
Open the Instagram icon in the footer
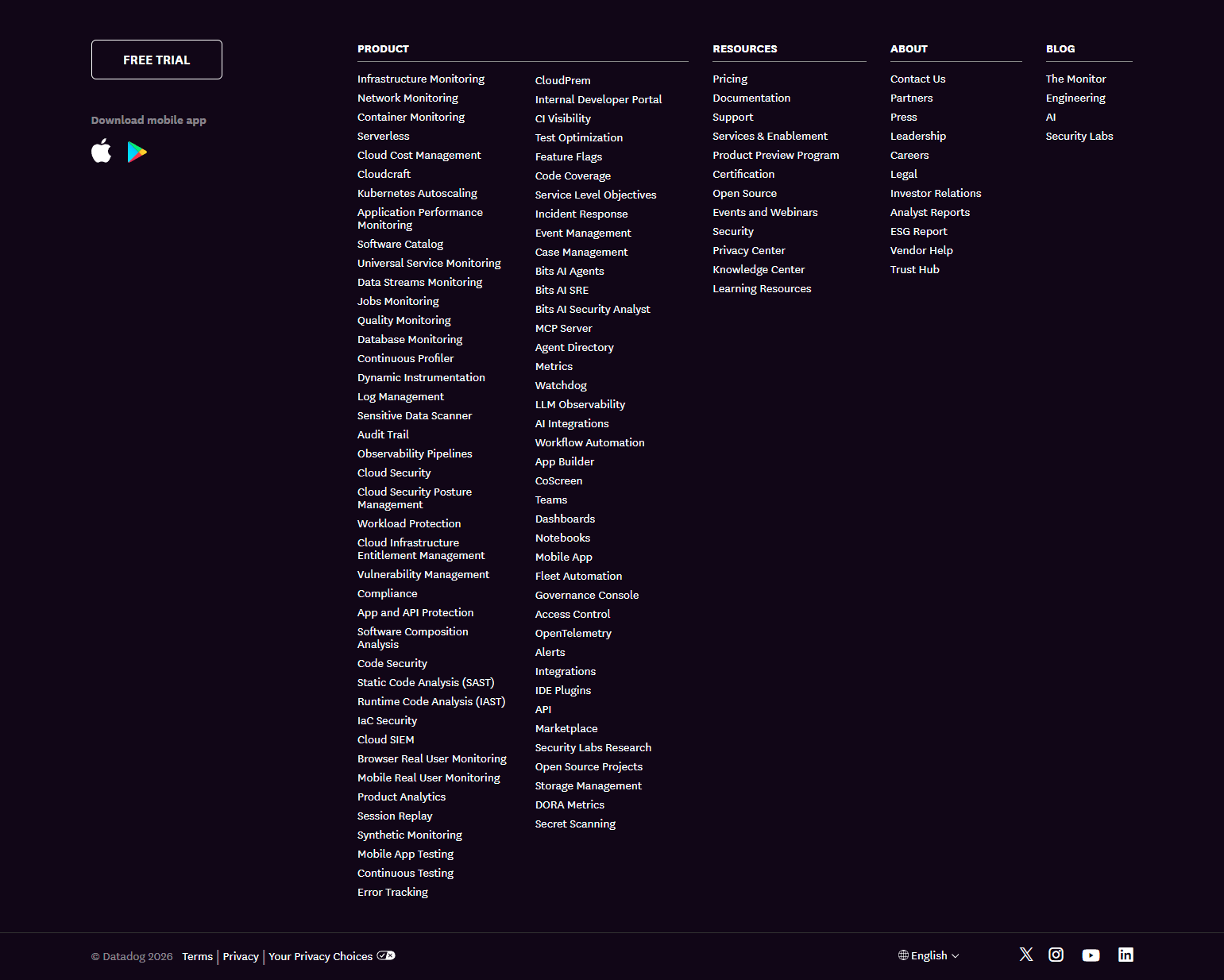coord(1056,955)
